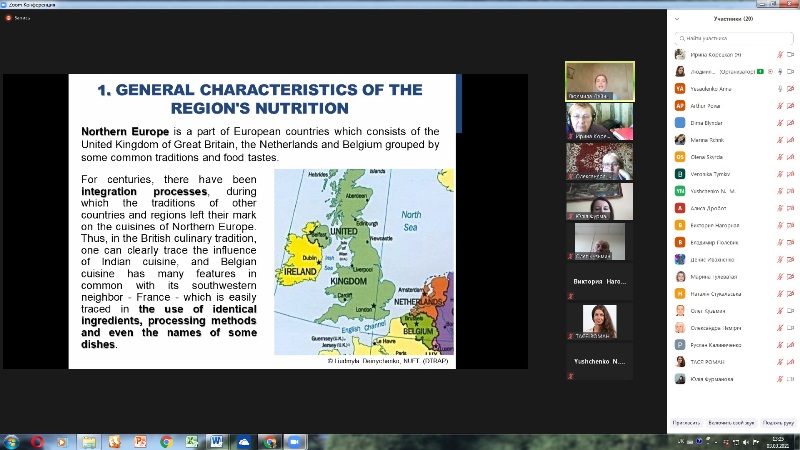Open Zoom from the Windows taskbar
This screenshot has height=450, width=800.
[x=294, y=441]
